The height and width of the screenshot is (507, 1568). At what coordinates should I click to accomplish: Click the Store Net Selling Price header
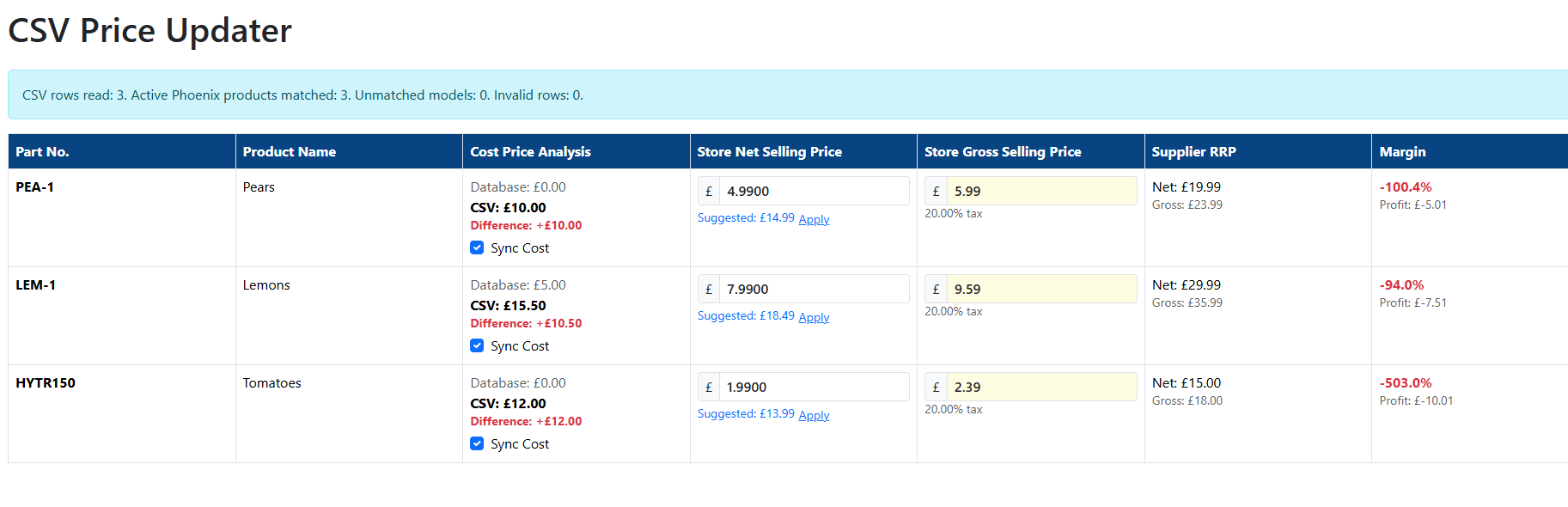pos(803,151)
